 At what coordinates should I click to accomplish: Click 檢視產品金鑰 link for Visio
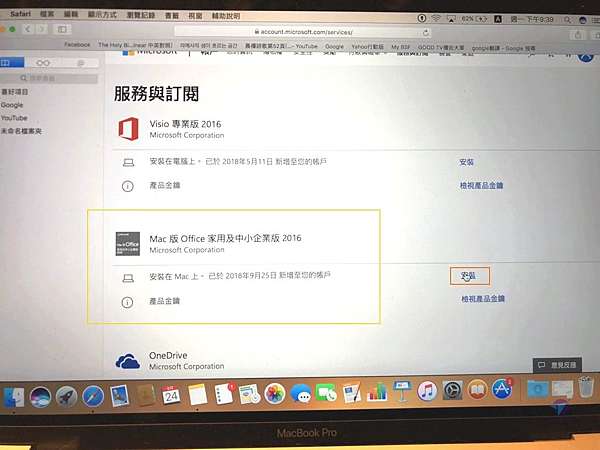(481, 186)
